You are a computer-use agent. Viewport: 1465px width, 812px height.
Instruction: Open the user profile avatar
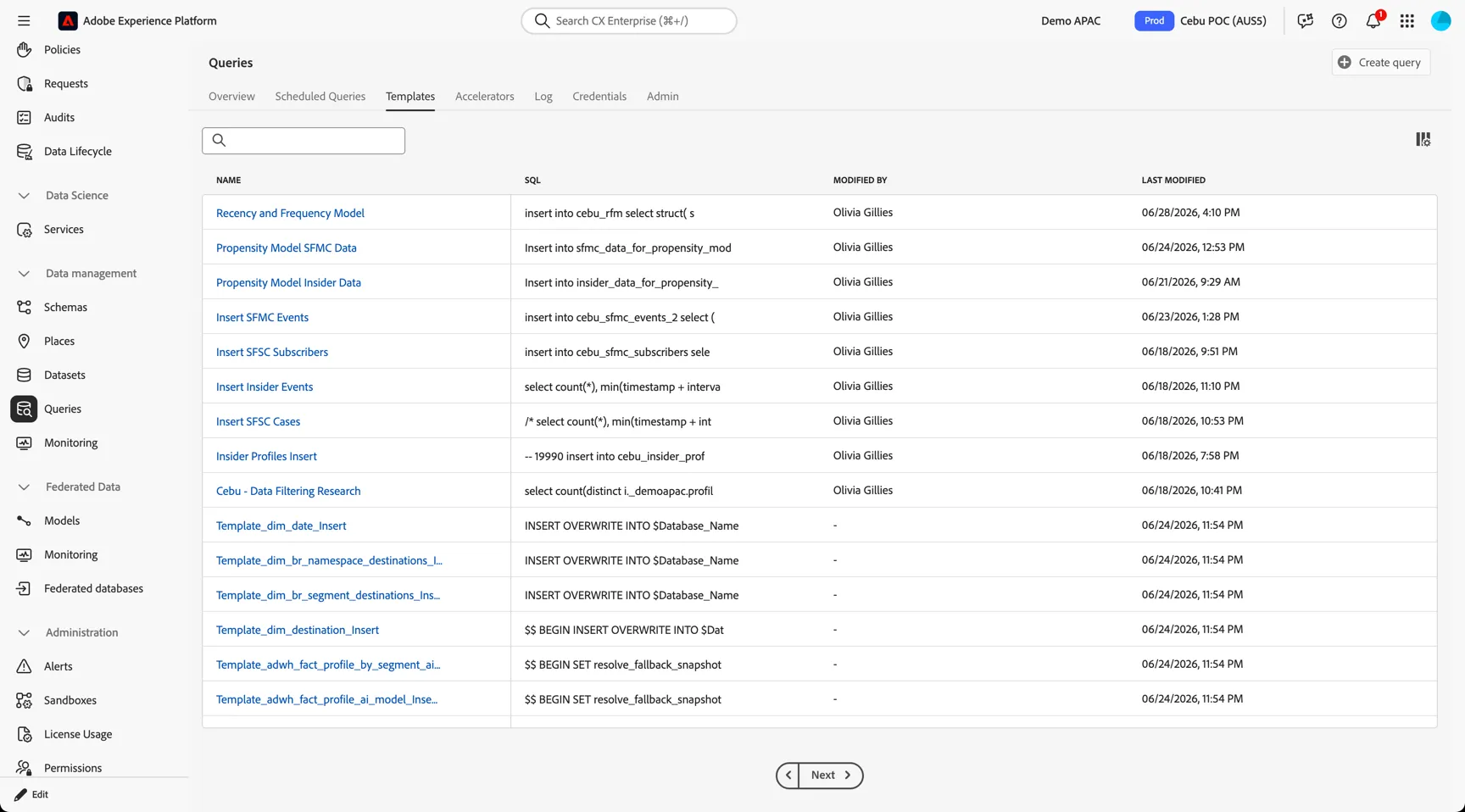pyautogui.click(x=1441, y=20)
